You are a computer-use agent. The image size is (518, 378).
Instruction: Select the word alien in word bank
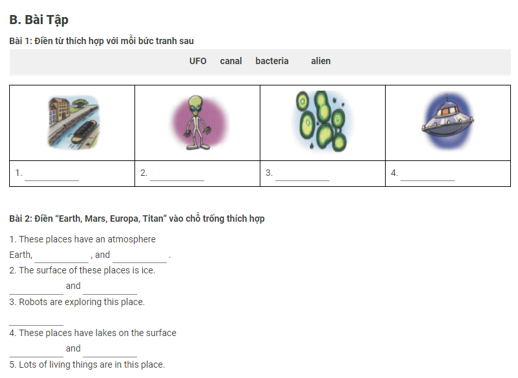(321, 61)
